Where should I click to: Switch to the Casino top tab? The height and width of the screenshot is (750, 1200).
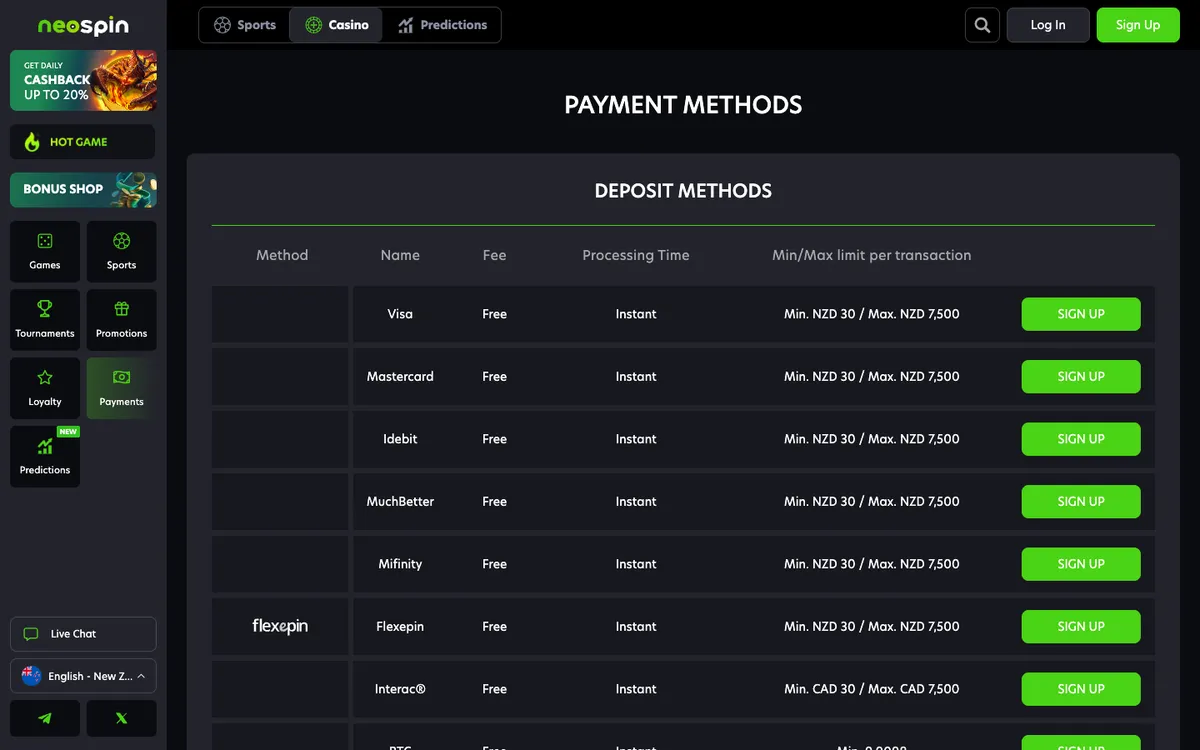tap(337, 25)
